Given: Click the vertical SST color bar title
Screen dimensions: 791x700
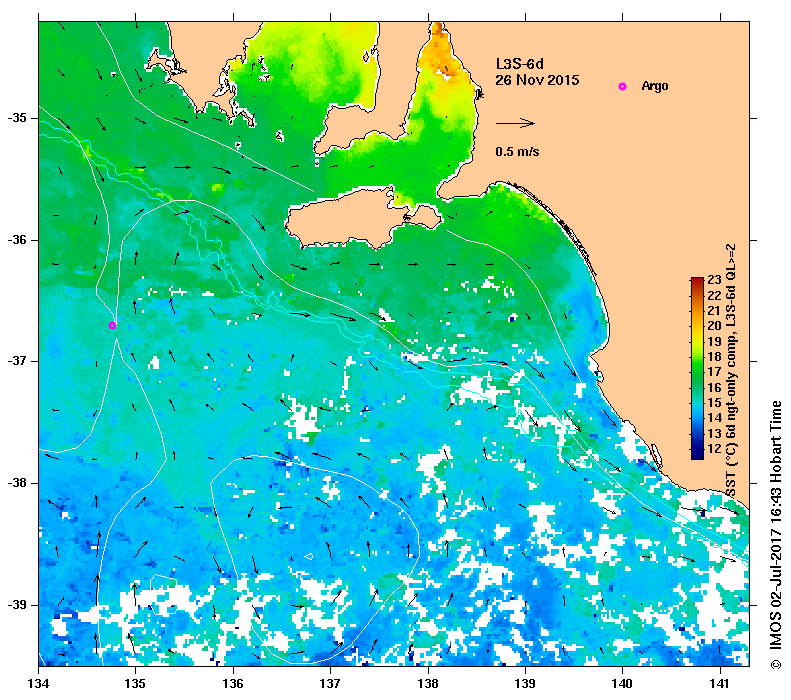Looking at the screenshot, I should (x=731, y=371).
